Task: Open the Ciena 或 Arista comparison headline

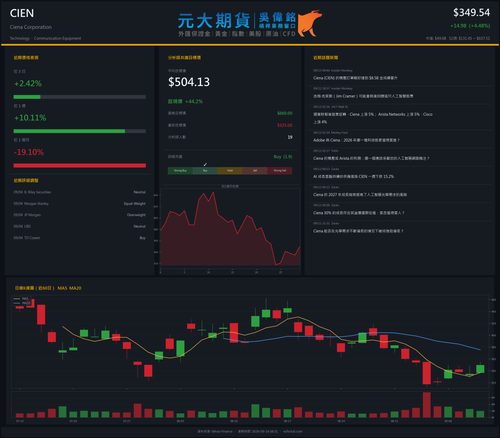Action: pos(371,158)
